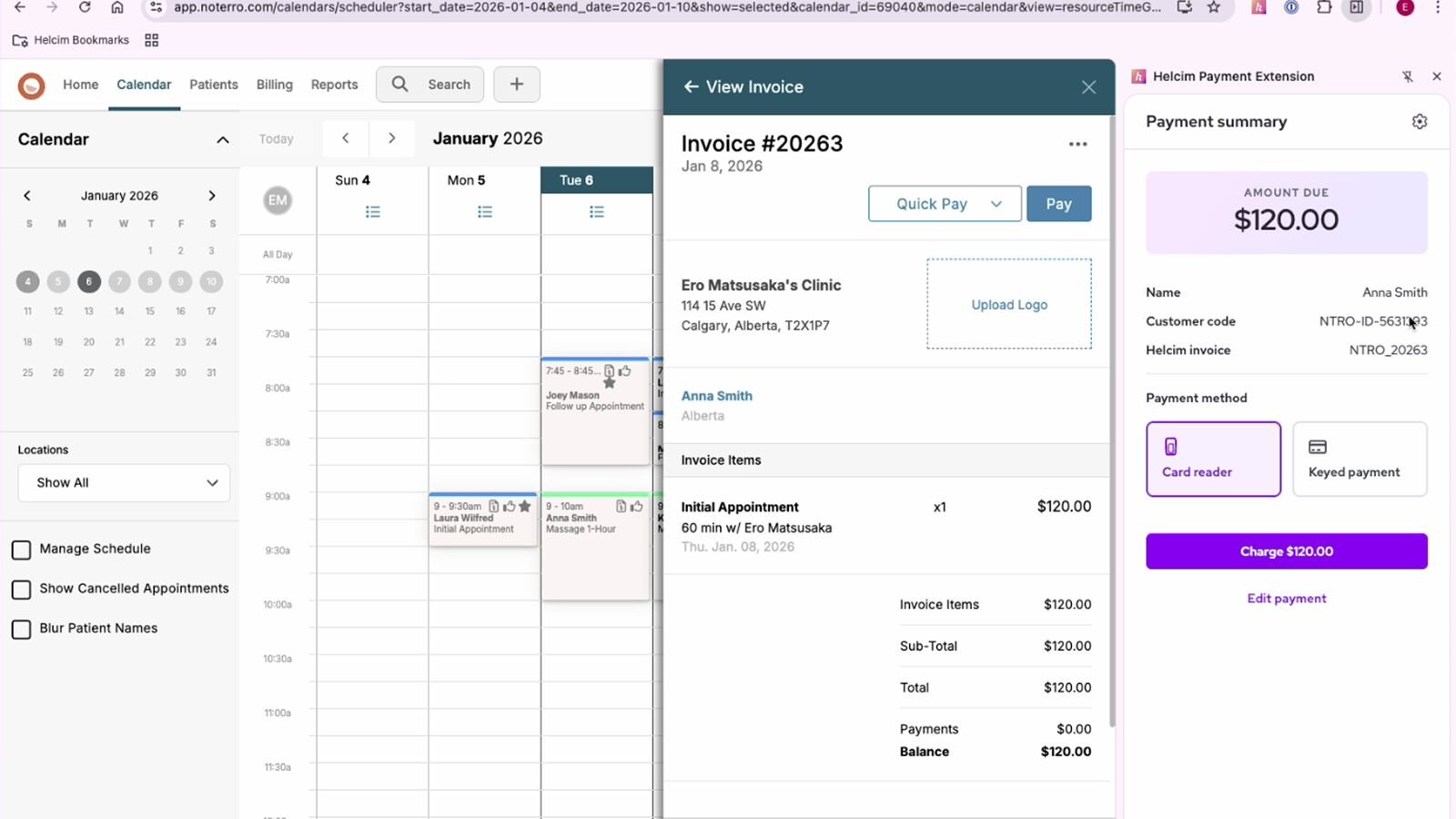1456x819 pixels.
Task: Enable Manage Schedule checkbox
Action: pyautogui.click(x=22, y=550)
